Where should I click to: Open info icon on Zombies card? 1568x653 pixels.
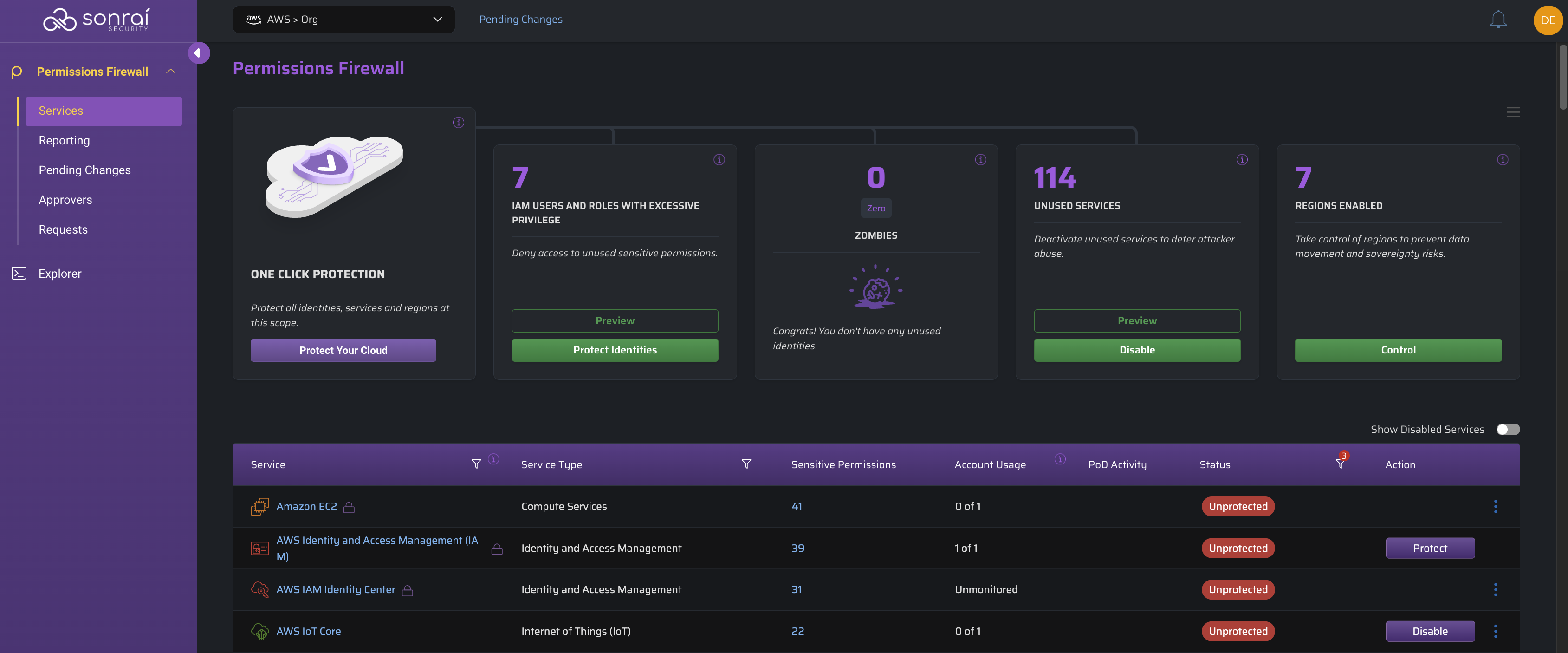click(x=980, y=160)
